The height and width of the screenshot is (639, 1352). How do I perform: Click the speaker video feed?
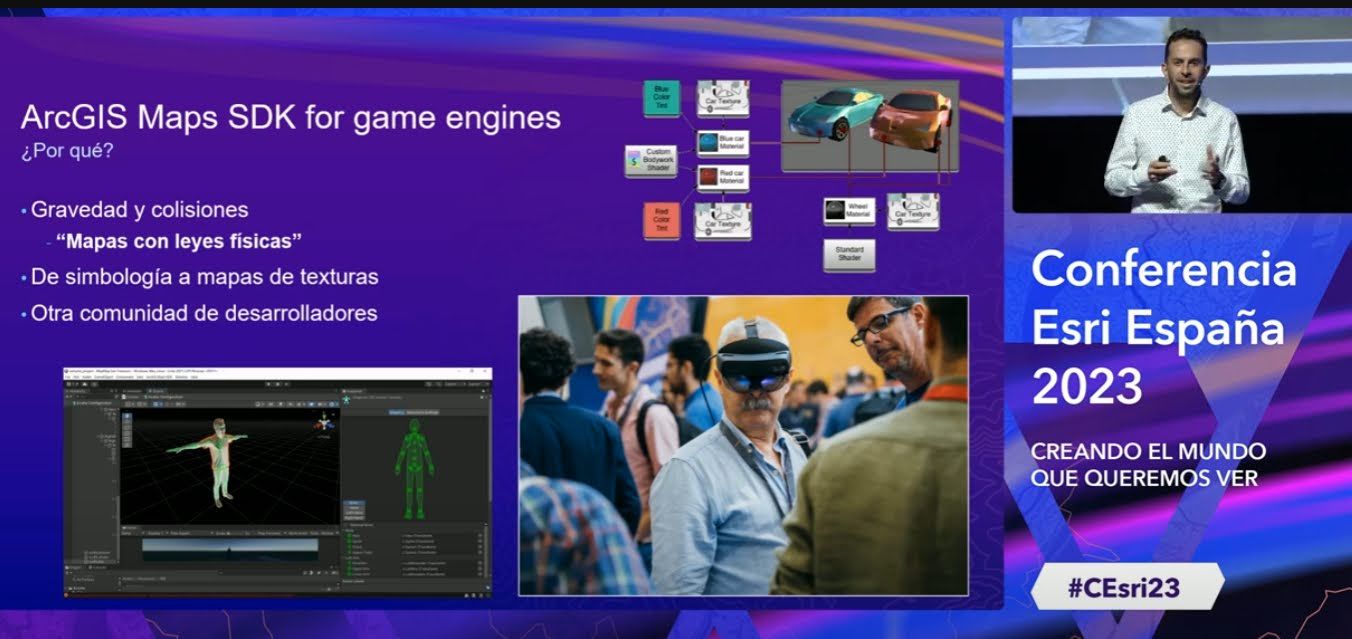1180,114
